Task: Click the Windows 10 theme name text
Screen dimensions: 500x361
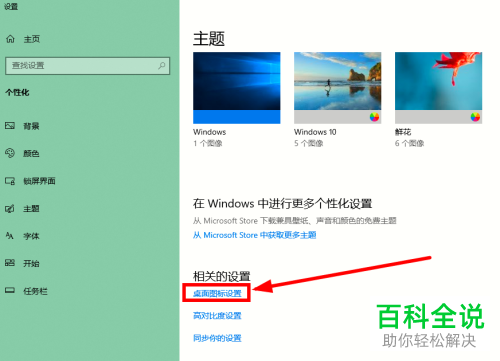Action: point(315,132)
